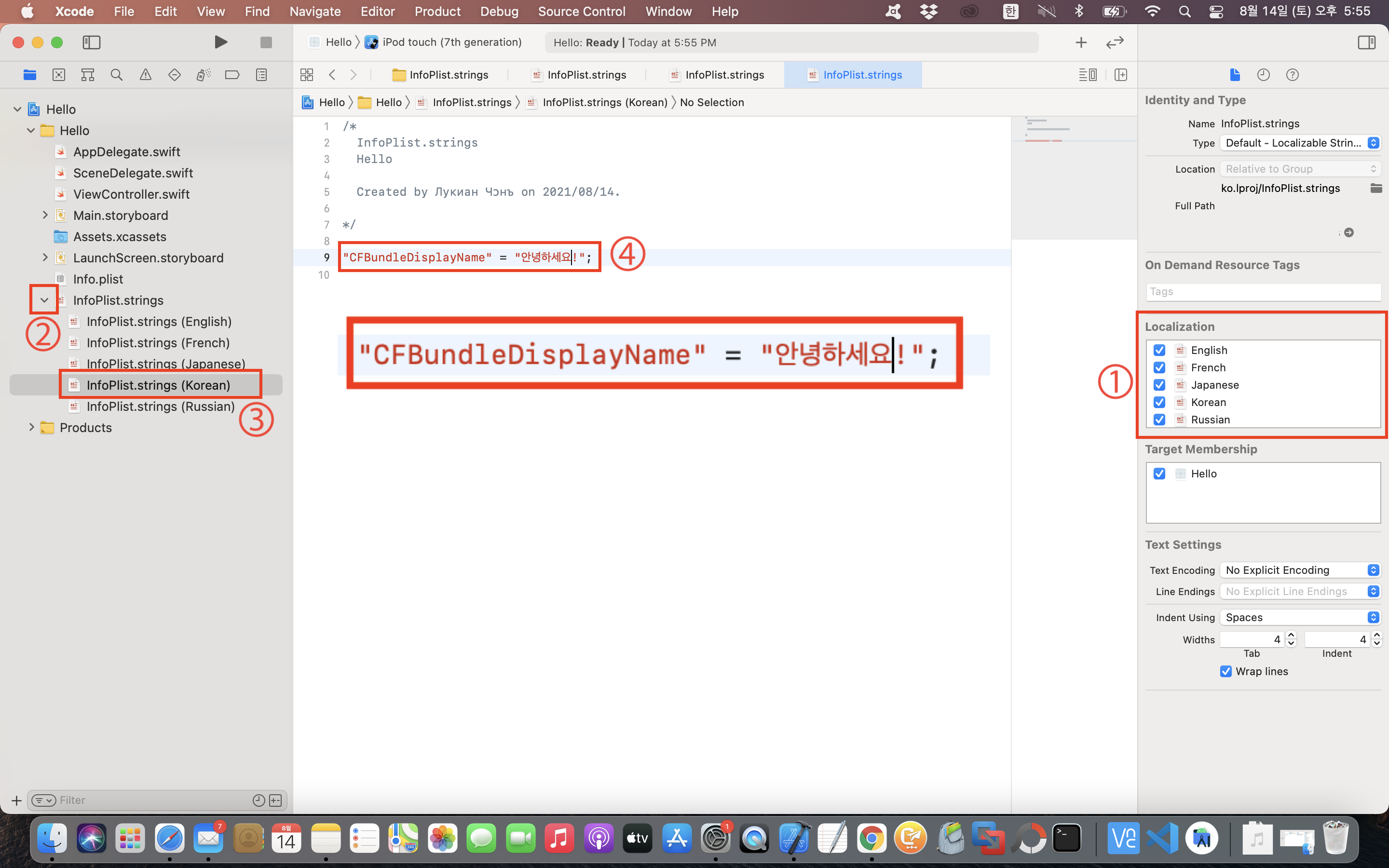Click the Stop button in toolbar
This screenshot has width=1389, height=868.
(266, 42)
